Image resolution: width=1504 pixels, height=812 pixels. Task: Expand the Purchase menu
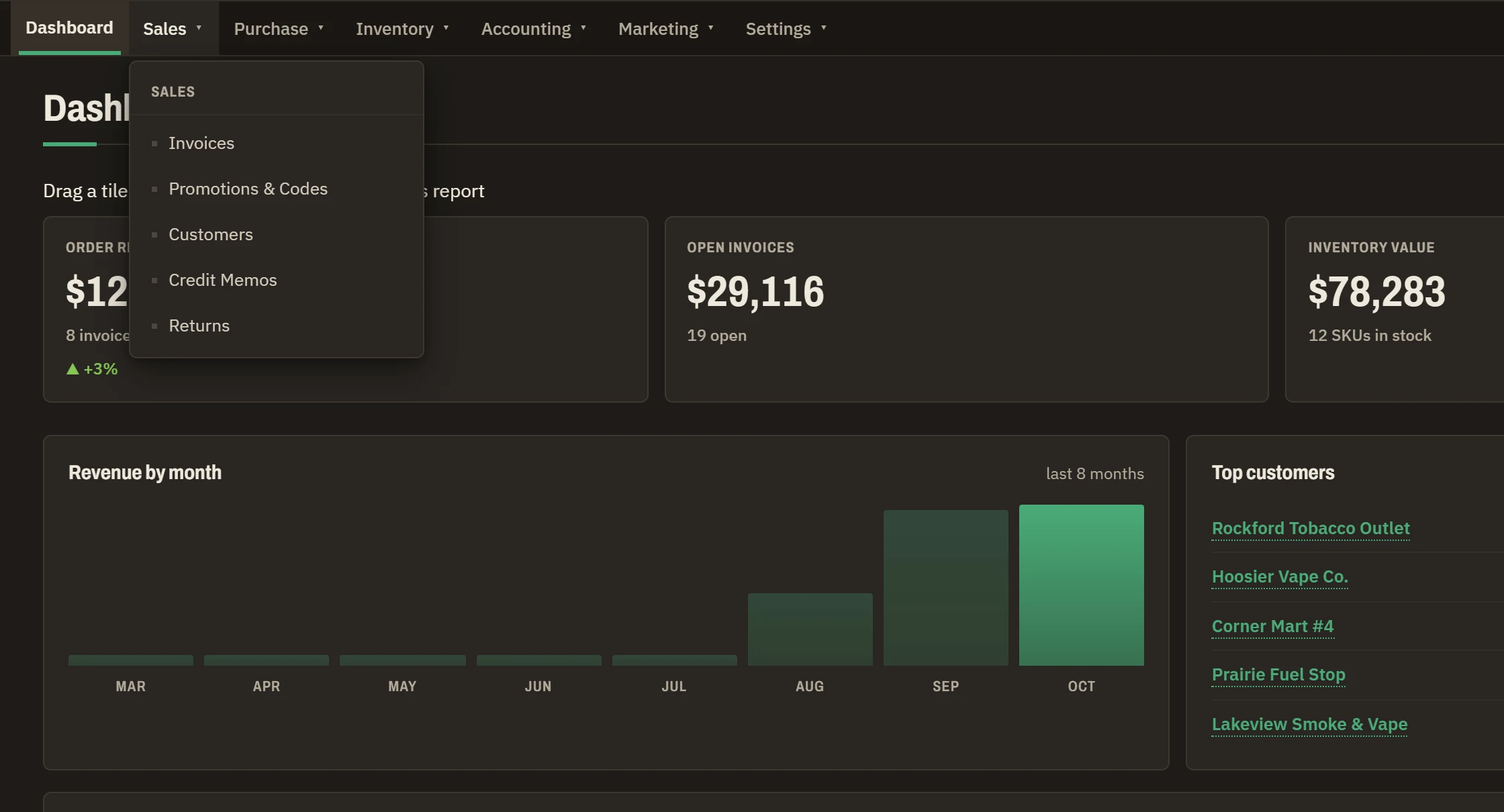click(279, 28)
